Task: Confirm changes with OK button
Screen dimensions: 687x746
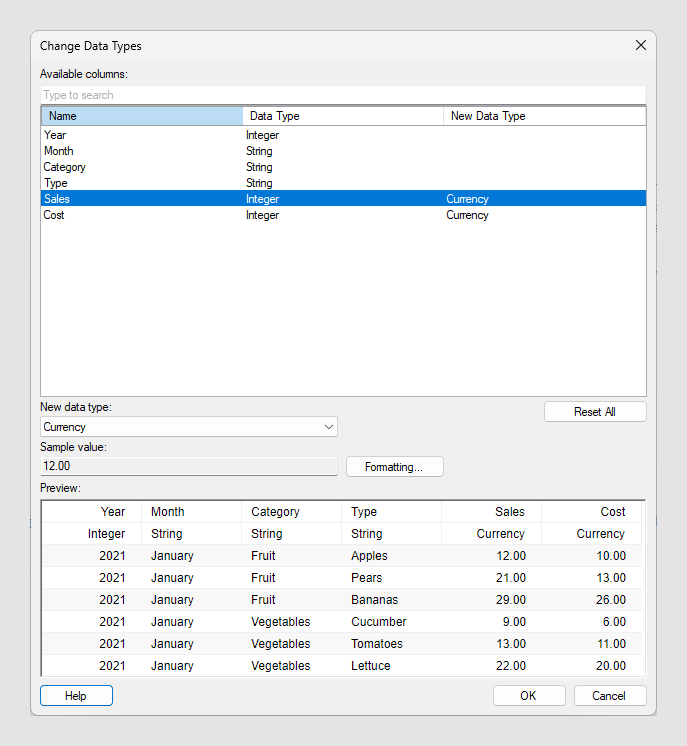Action: [529, 696]
